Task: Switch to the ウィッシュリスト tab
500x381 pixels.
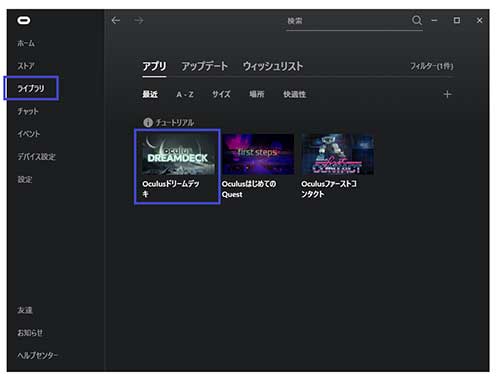Action: (273, 66)
